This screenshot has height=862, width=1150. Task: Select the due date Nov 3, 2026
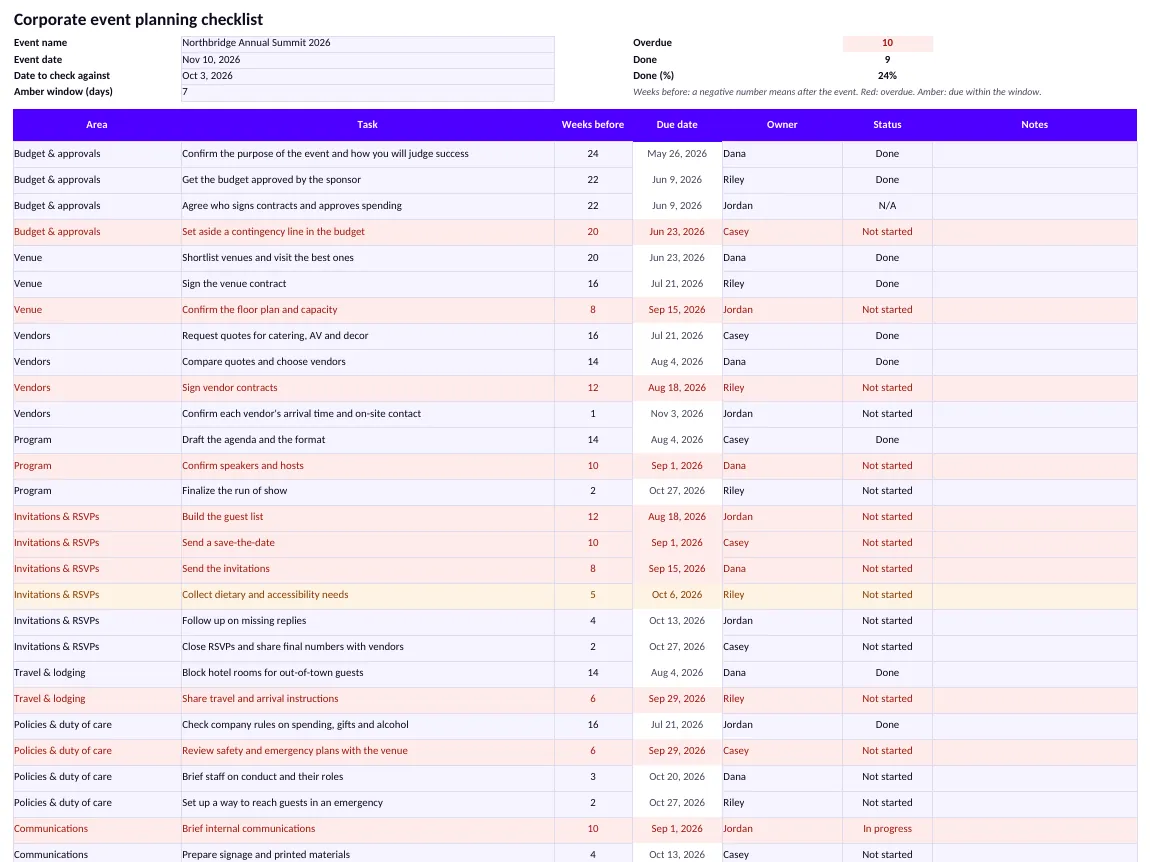point(677,414)
